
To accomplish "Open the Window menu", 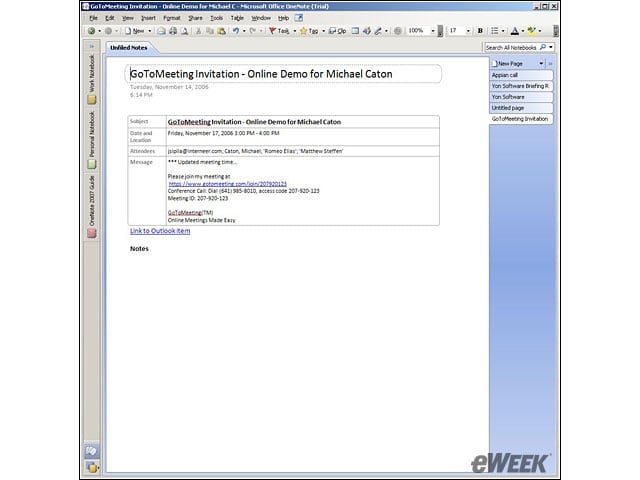I will coord(261,18).
